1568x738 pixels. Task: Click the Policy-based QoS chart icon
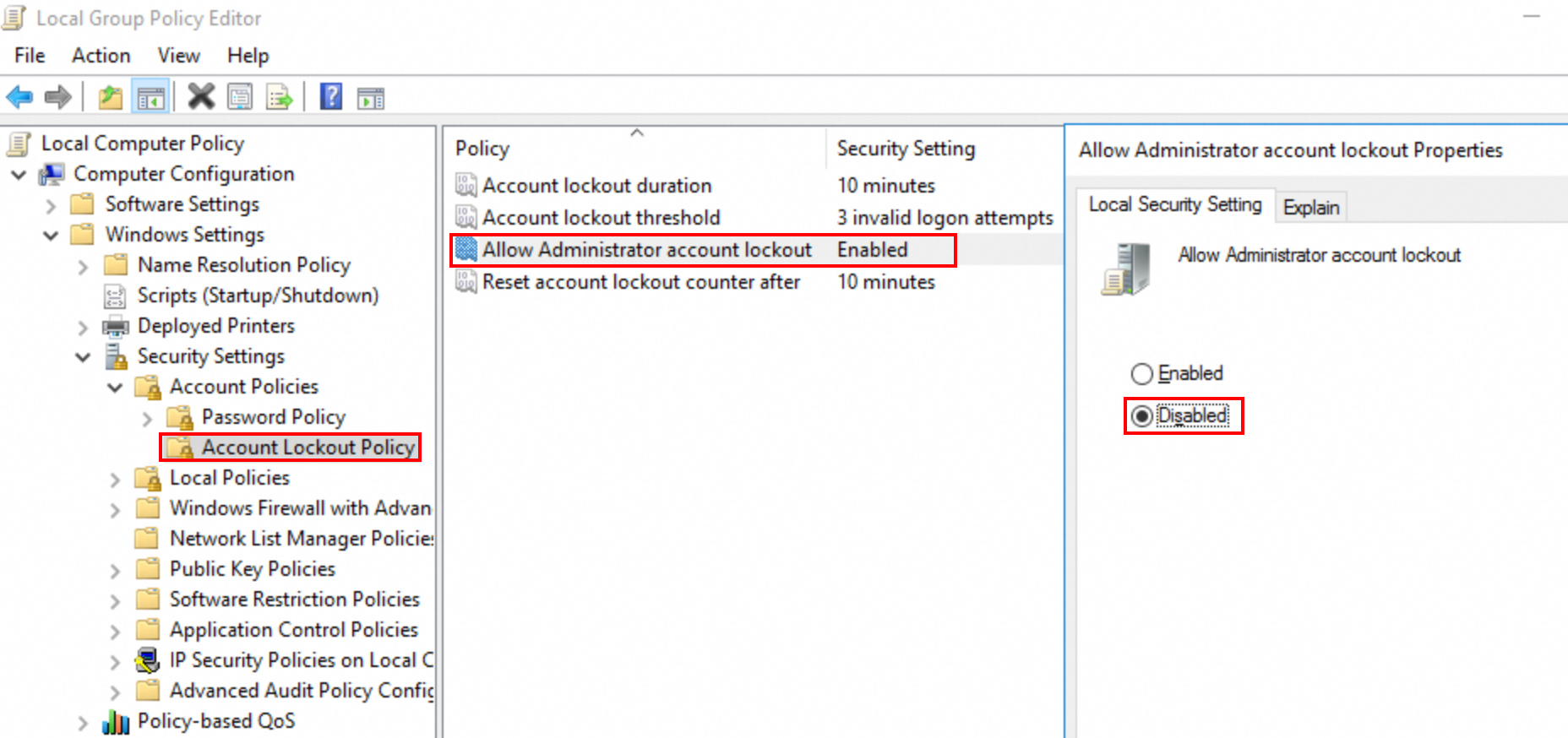pyautogui.click(x=115, y=722)
